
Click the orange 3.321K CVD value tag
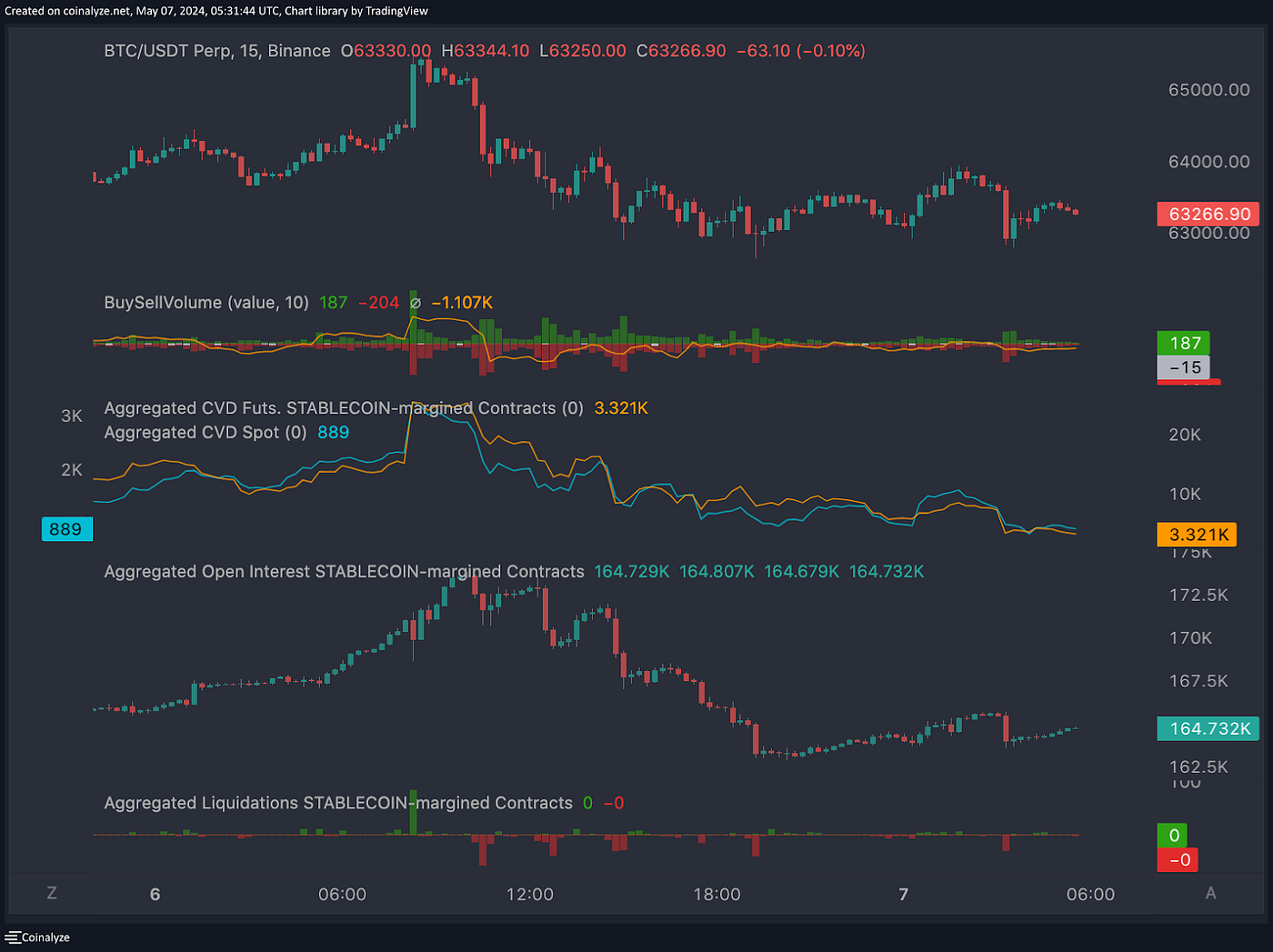click(1196, 535)
